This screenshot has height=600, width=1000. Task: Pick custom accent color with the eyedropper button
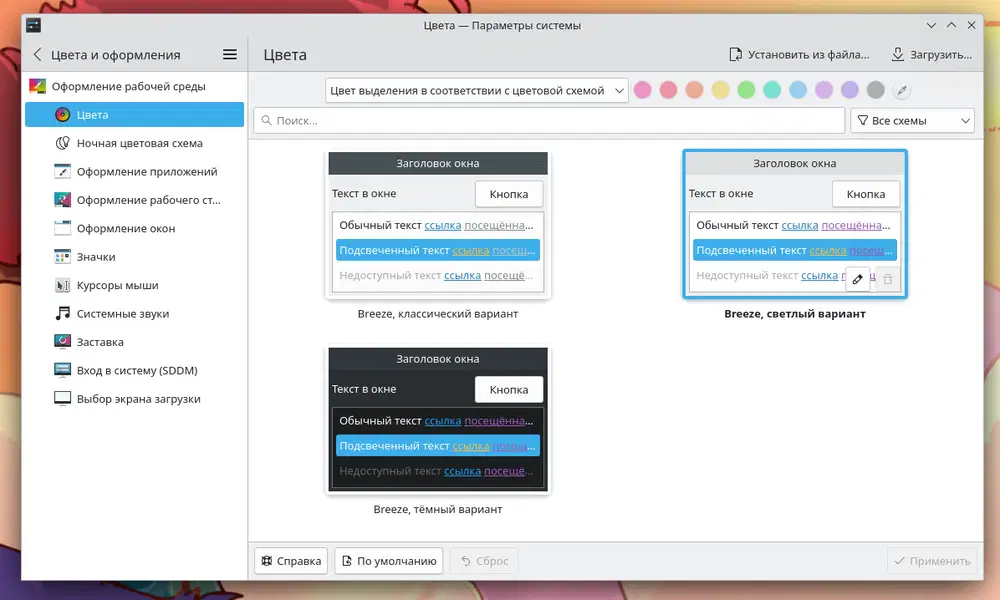pos(902,91)
